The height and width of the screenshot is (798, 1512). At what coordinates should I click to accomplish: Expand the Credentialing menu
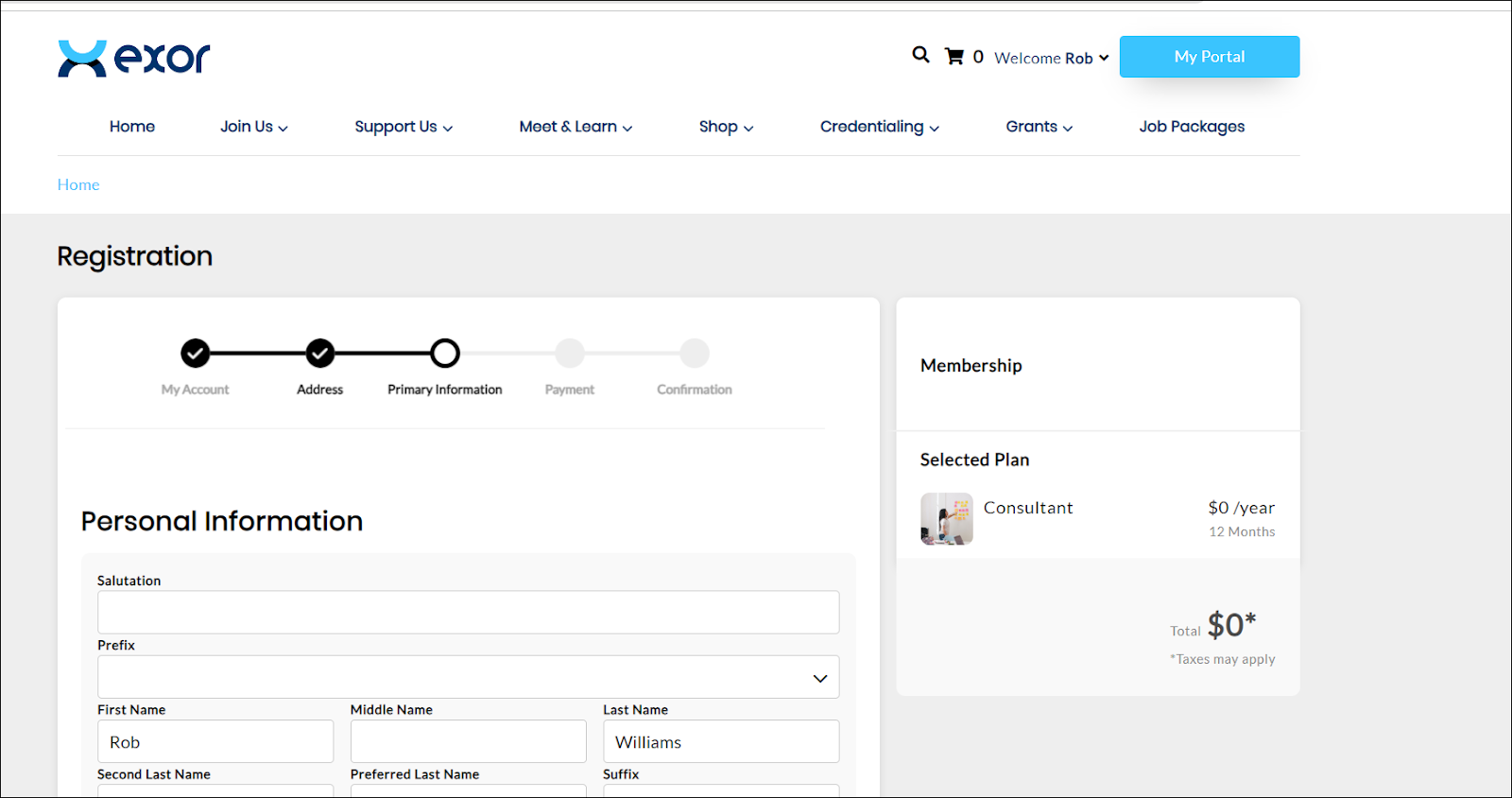coord(879,127)
